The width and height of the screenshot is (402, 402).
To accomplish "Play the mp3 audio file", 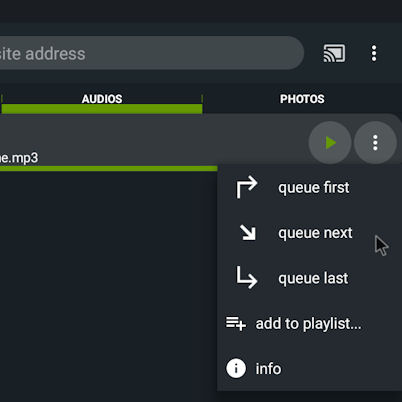I will pos(330,143).
